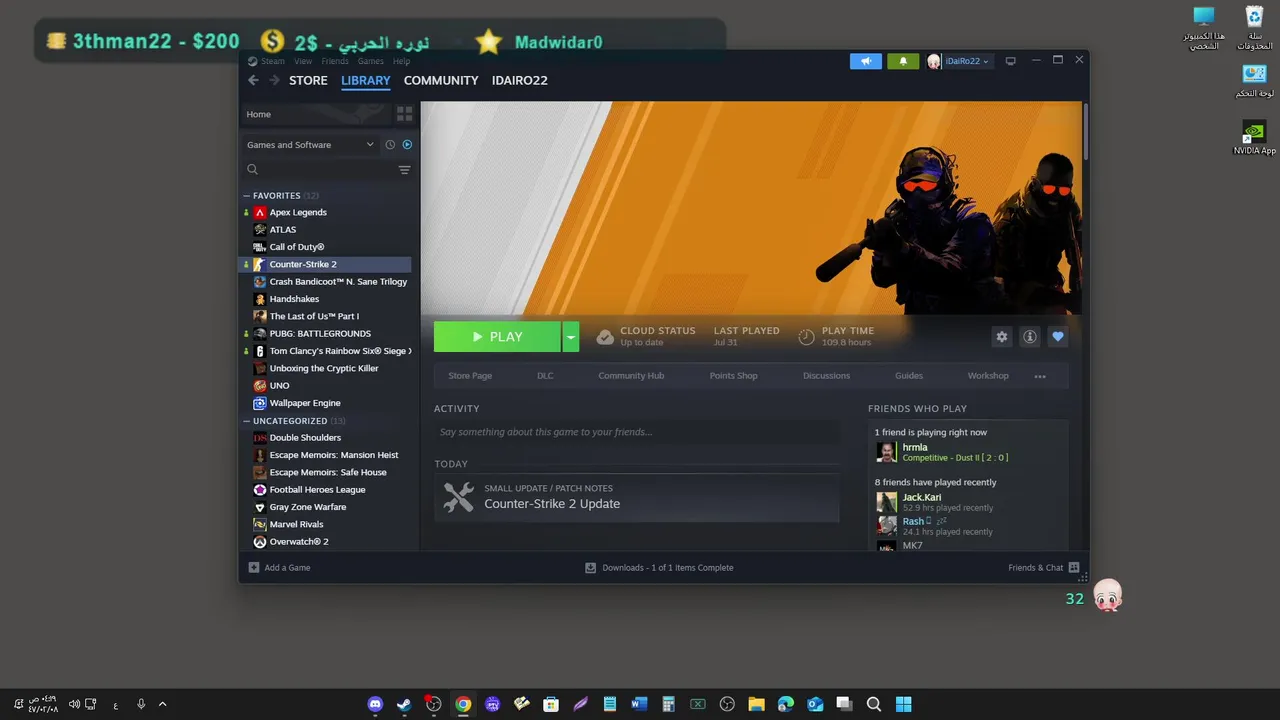Toggle the heart favorite icon

1058,337
